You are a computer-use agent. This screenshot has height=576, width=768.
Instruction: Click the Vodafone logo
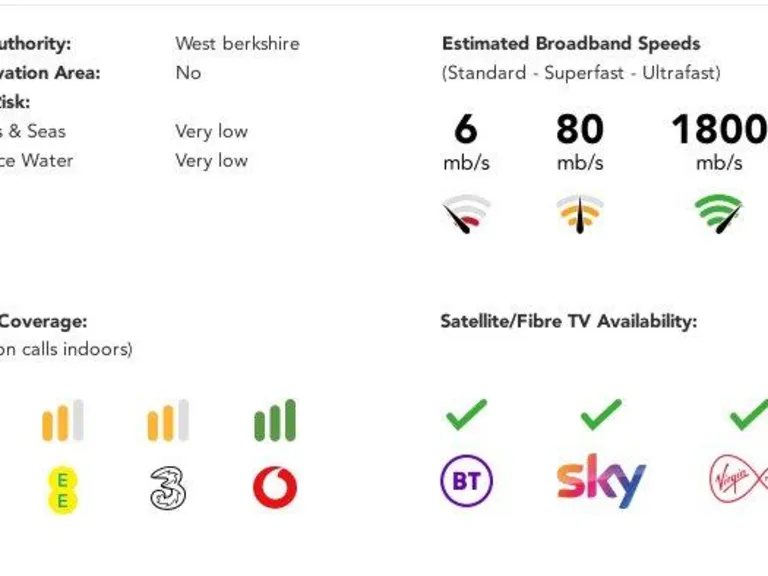[x=275, y=488]
